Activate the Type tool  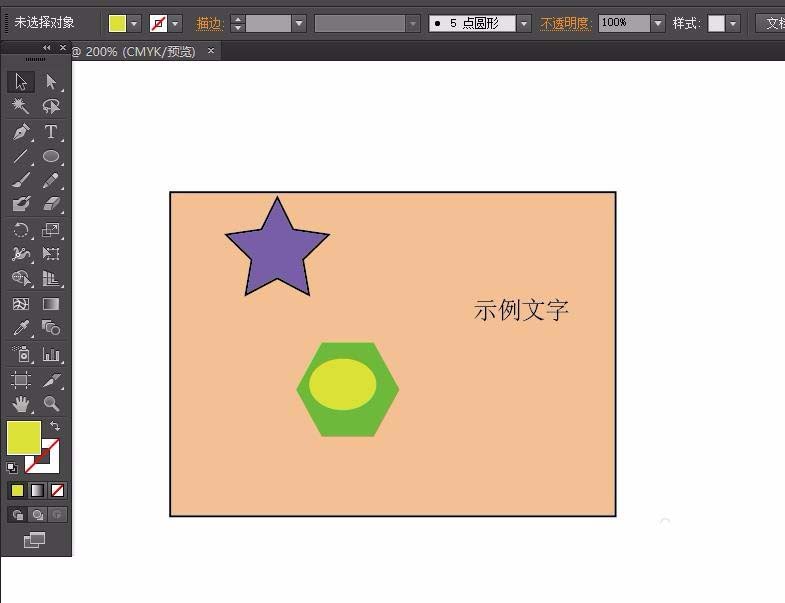coord(51,132)
